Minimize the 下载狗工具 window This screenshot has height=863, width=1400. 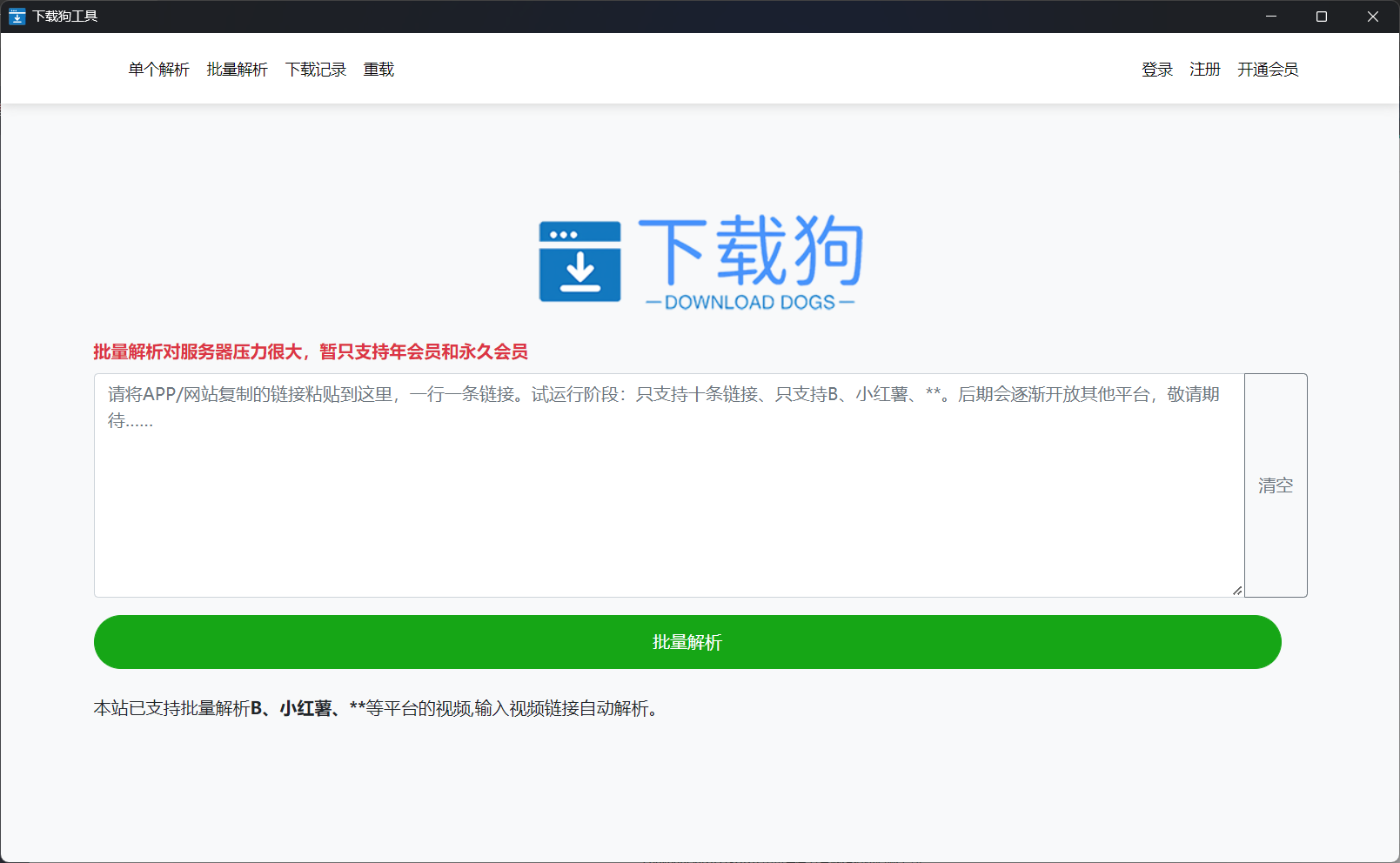click(1271, 16)
